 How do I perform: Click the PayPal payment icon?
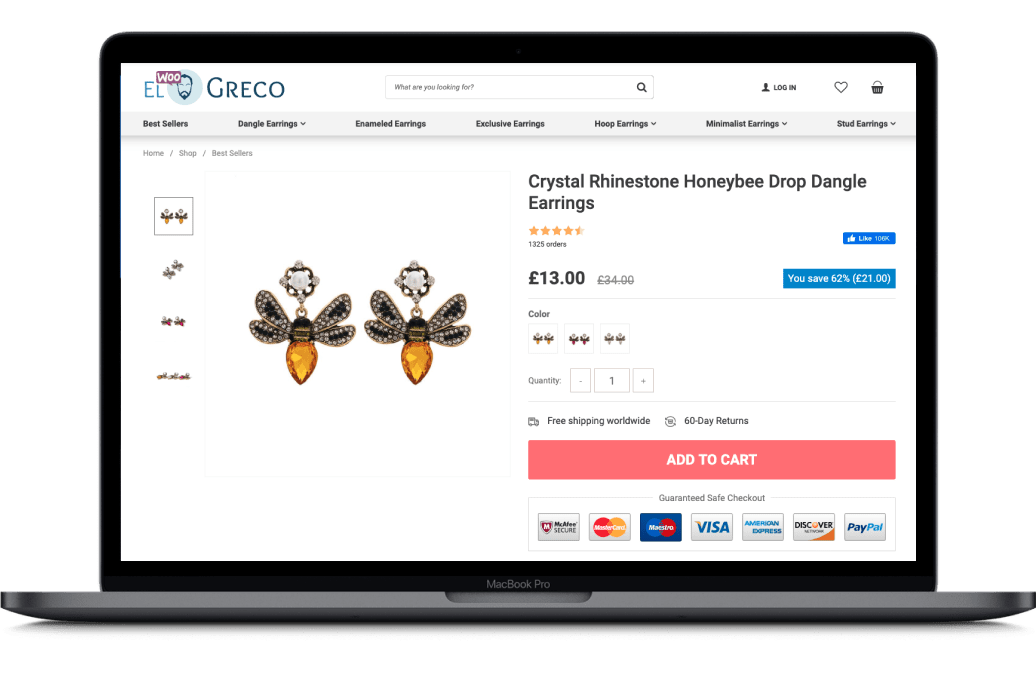[865, 527]
